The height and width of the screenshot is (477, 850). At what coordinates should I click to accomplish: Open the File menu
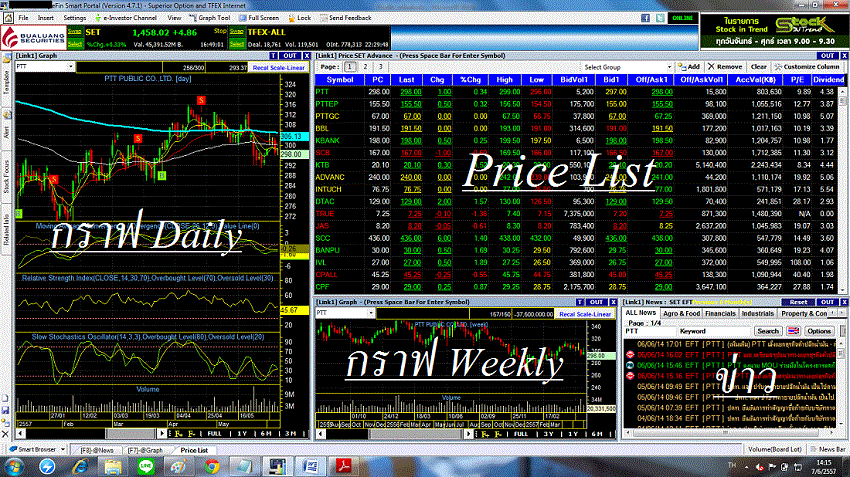coord(23,18)
